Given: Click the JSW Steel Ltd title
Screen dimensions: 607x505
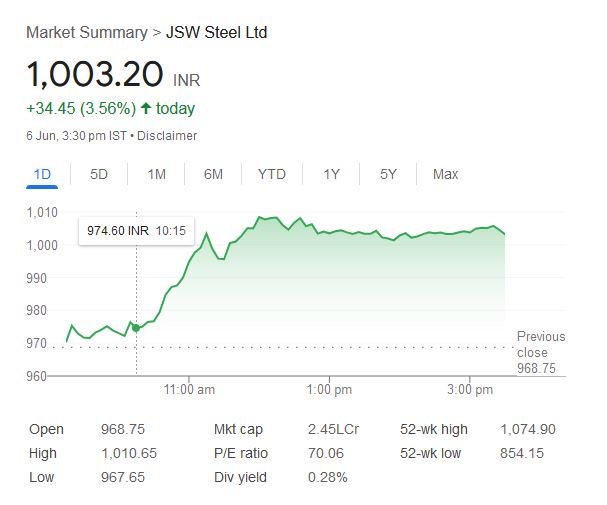Looking at the screenshot, I should point(216,32).
